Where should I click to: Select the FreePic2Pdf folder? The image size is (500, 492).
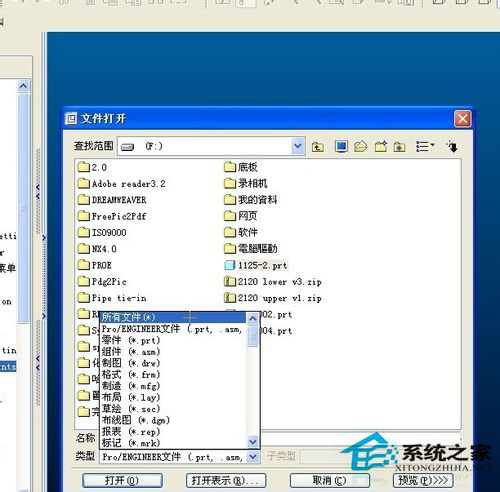tap(112, 216)
